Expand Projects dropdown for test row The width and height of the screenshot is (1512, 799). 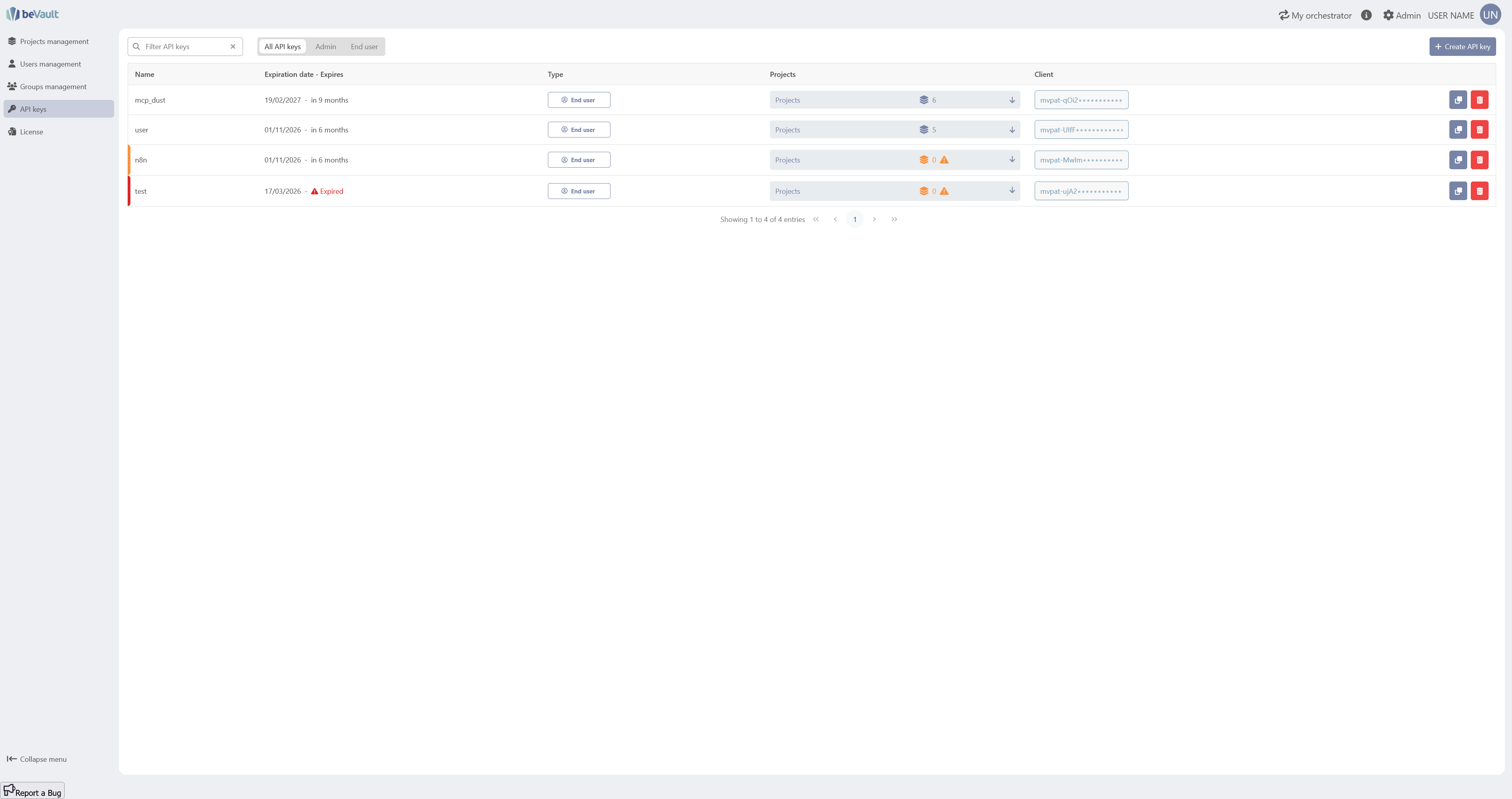click(x=1012, y=191)
